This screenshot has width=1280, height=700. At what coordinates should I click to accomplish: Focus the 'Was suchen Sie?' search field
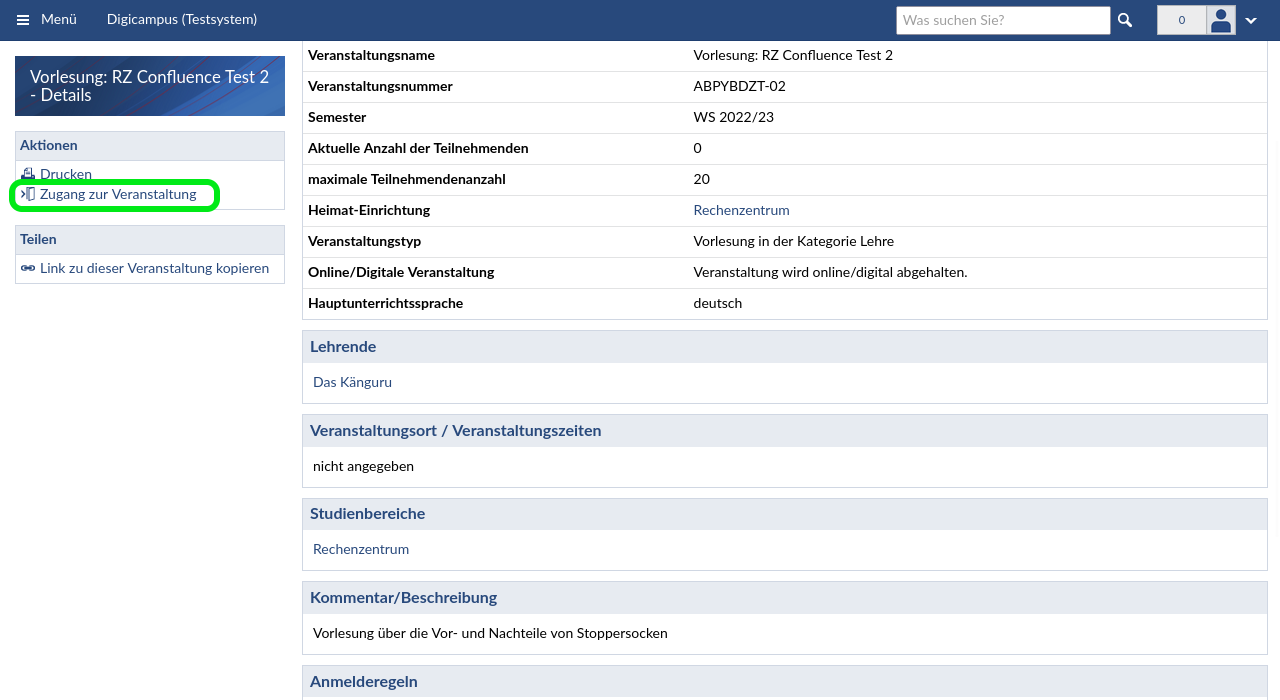point(1003,20)
